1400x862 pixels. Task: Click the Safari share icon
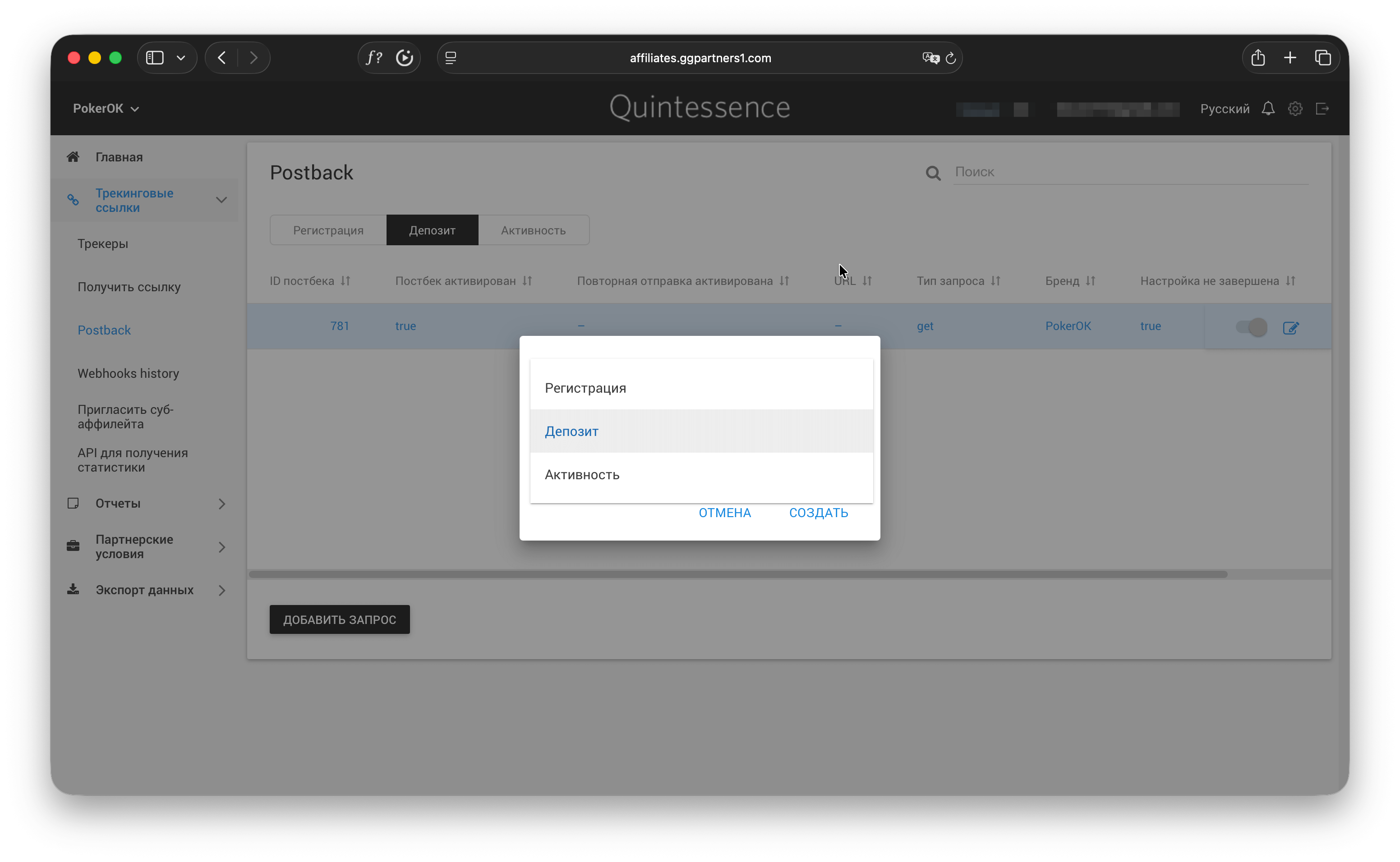click(1258, 58)
